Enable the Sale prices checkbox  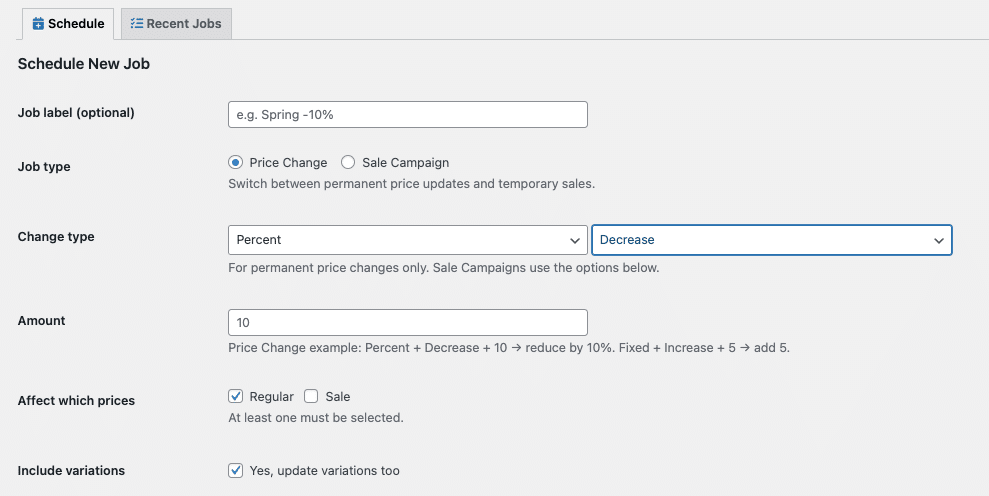pyautogui.click(x=311, y=396)
